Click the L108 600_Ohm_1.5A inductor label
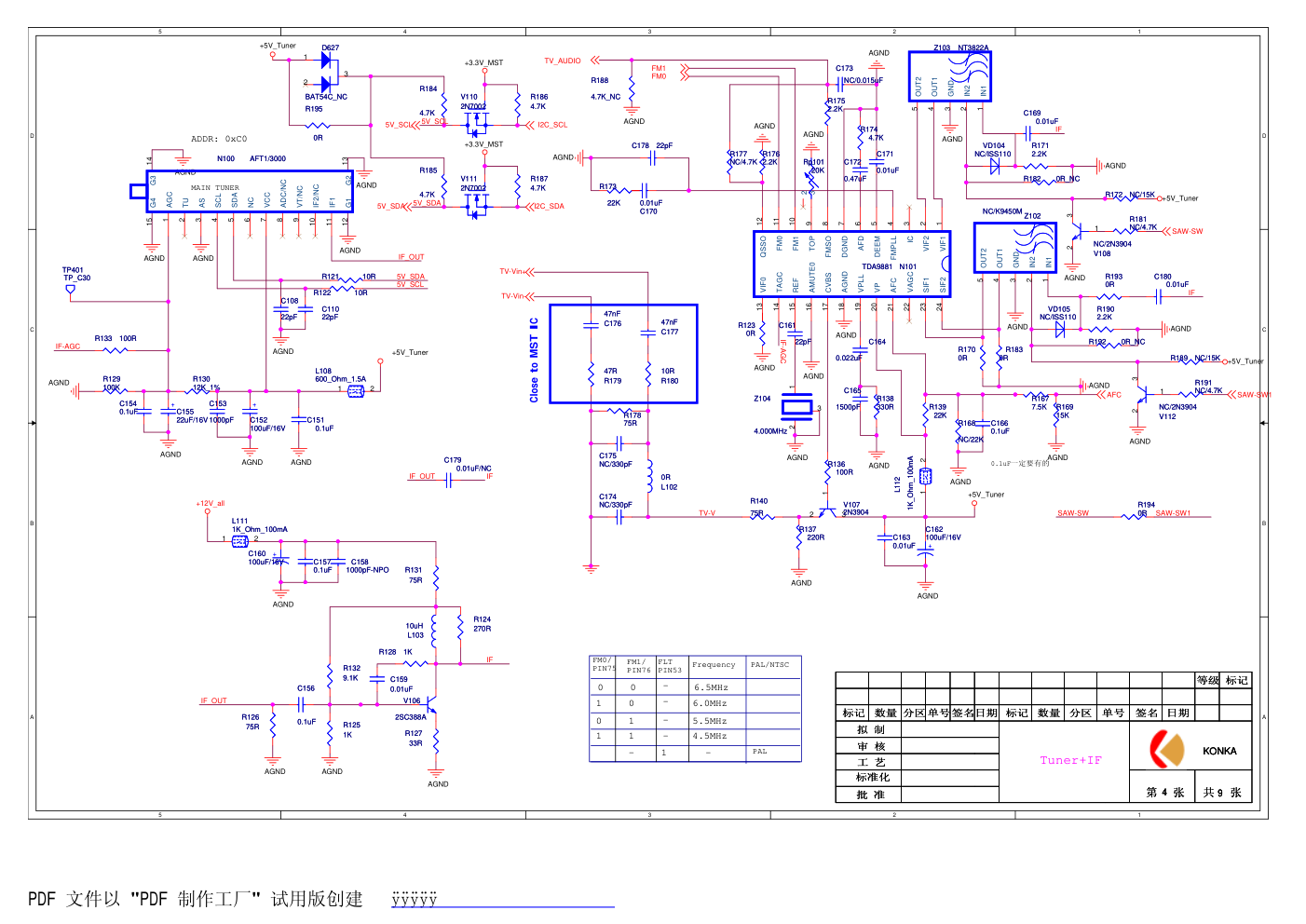The width and height of the screenshot is (1306, 924). point(340,374)
